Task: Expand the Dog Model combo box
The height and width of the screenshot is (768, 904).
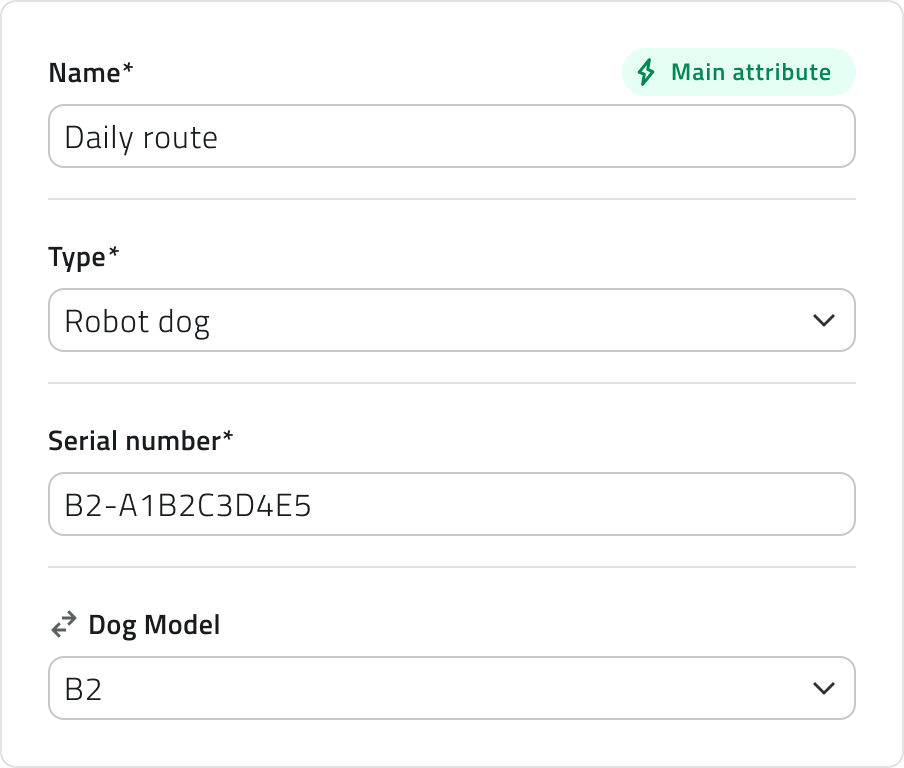Action: click(x=451, y=688)
